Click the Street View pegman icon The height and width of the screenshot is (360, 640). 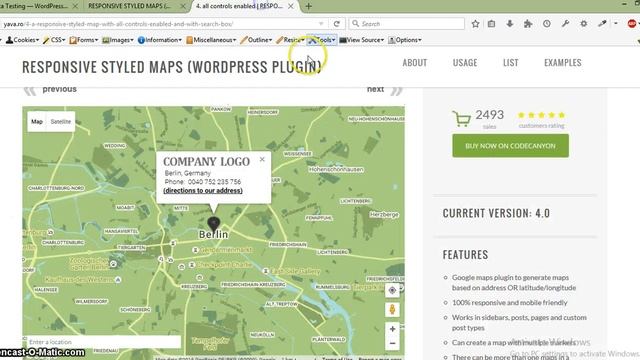(392, 309)
